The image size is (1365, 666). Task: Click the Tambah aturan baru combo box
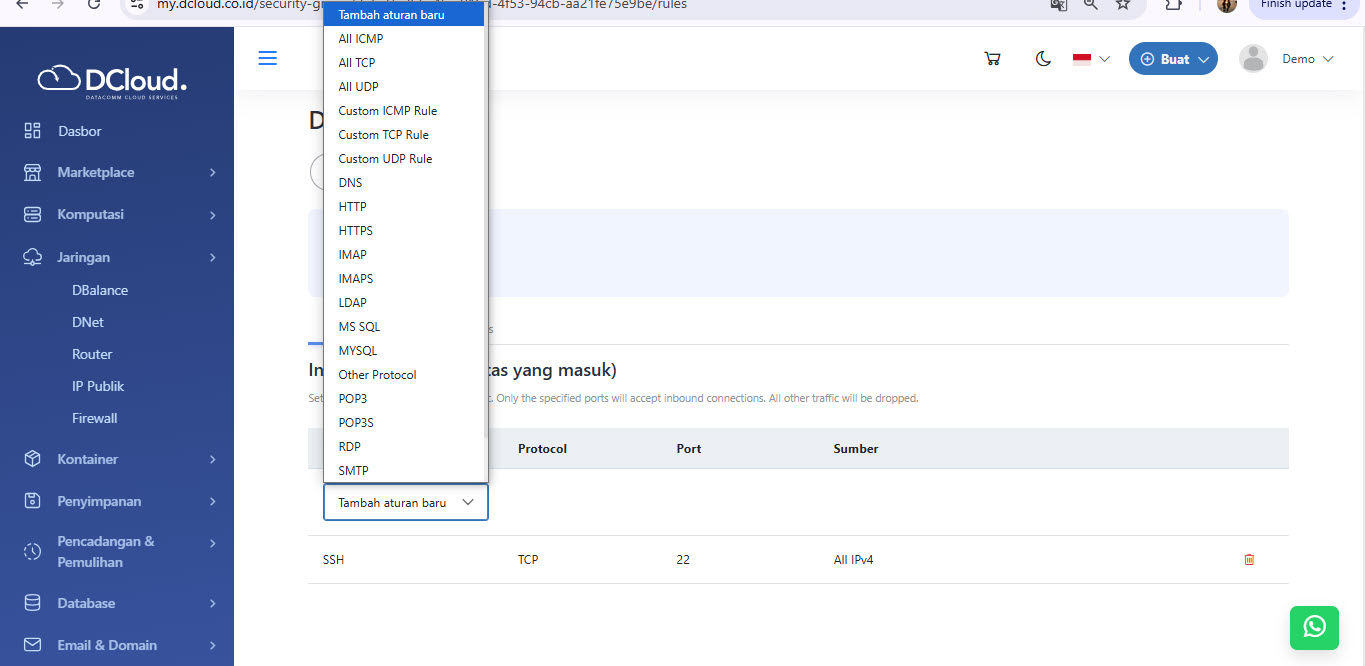[x=405, y=503]
